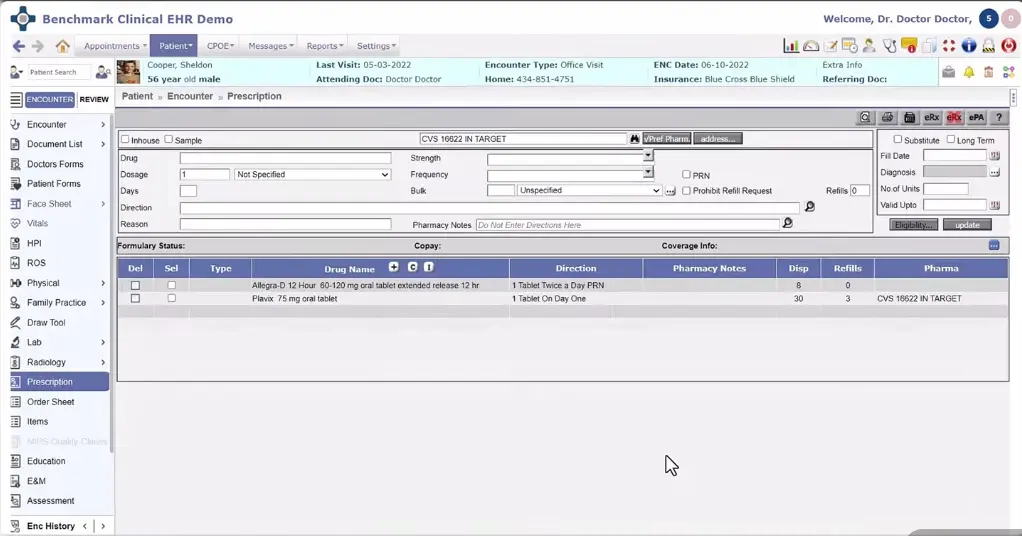Click the advanced patient search icon
The height and width of the screenshot is (536, 1022).
(x=102, y=72)
